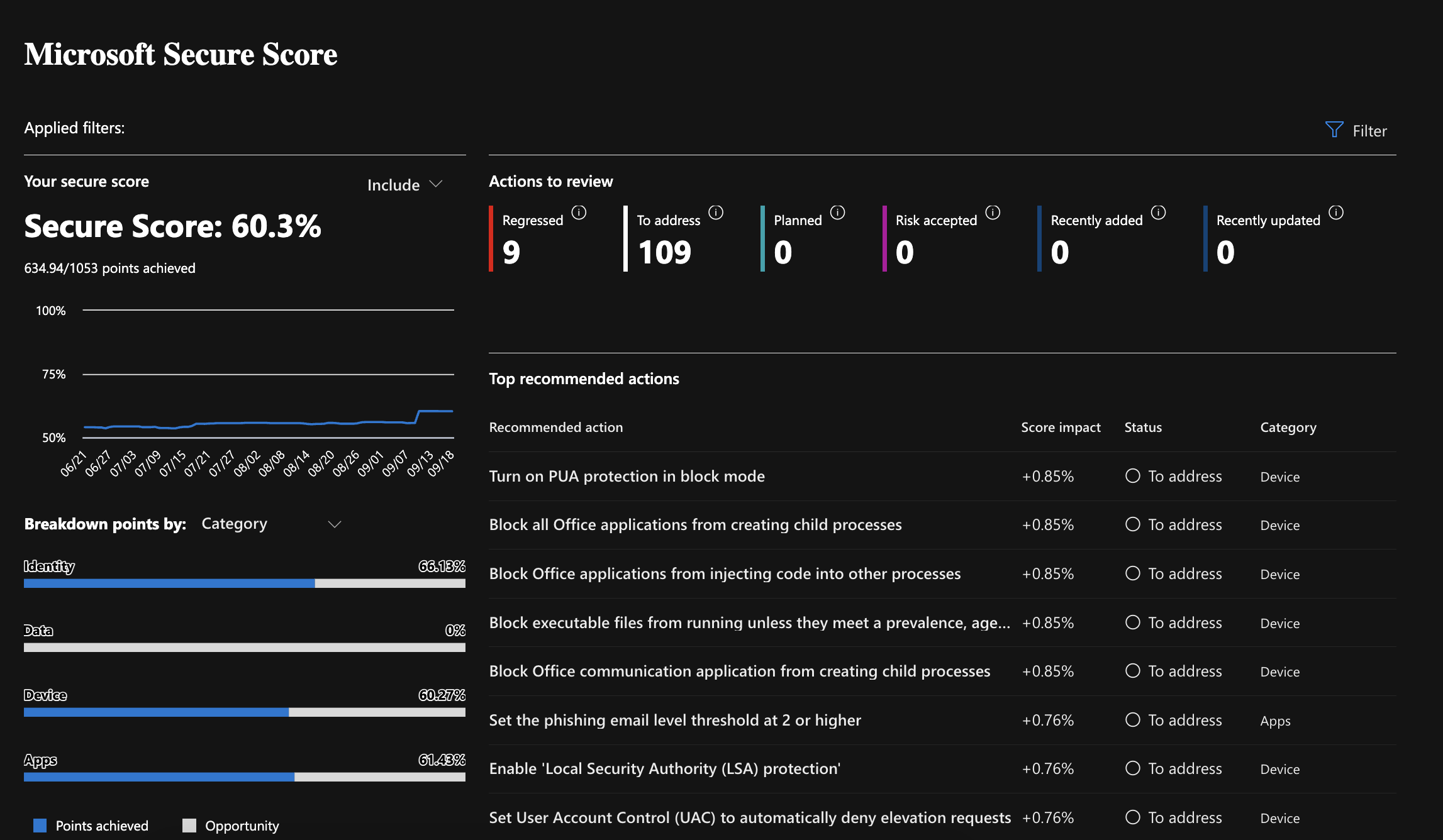Image resolution: width=1443 pixels, height=840 pixels.
Task: Open 'Block all Office applications from creating child processes'
Action: [x=695, y=524]
